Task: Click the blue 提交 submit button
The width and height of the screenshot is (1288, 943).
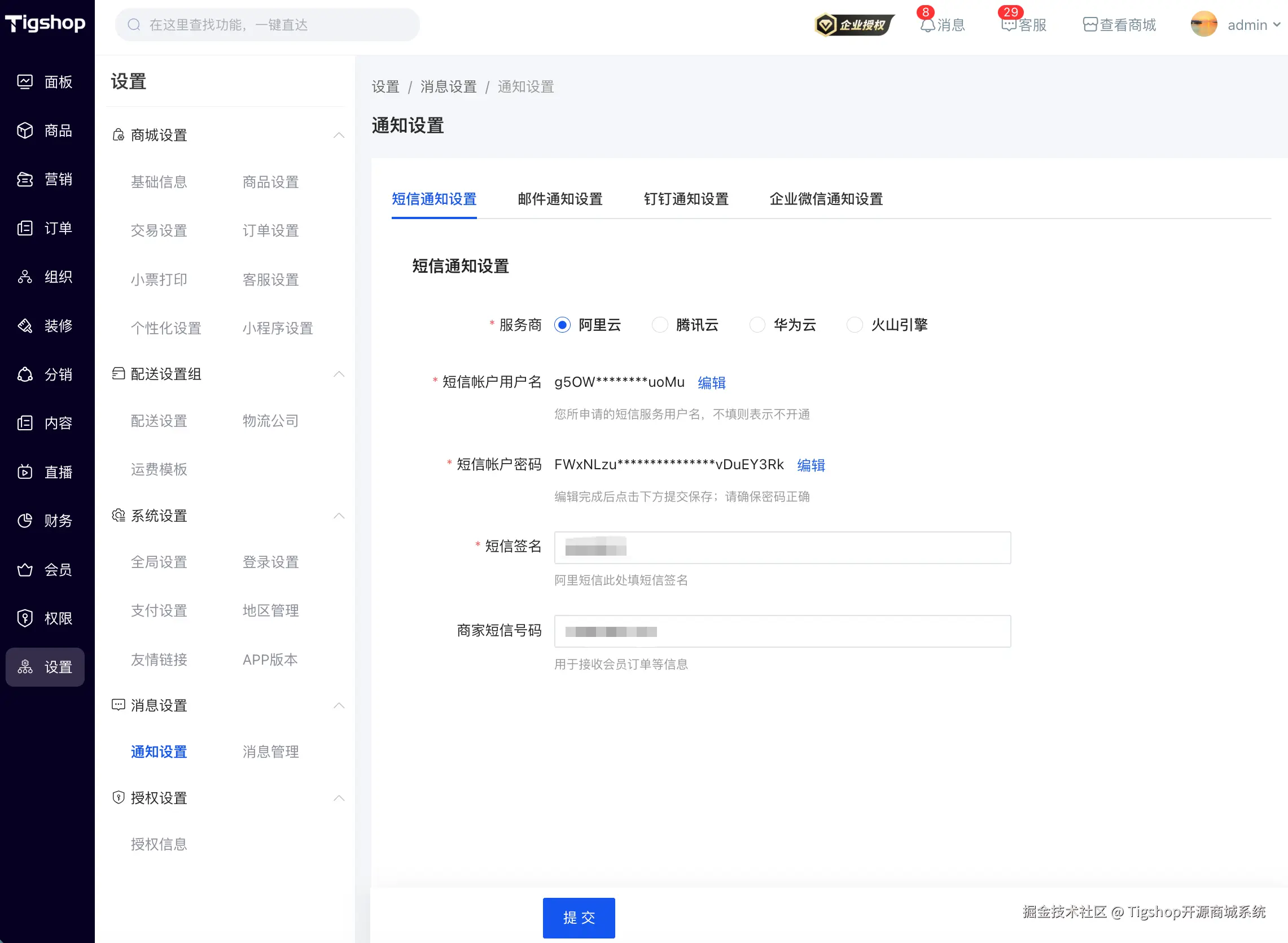Action: point(579,918)
